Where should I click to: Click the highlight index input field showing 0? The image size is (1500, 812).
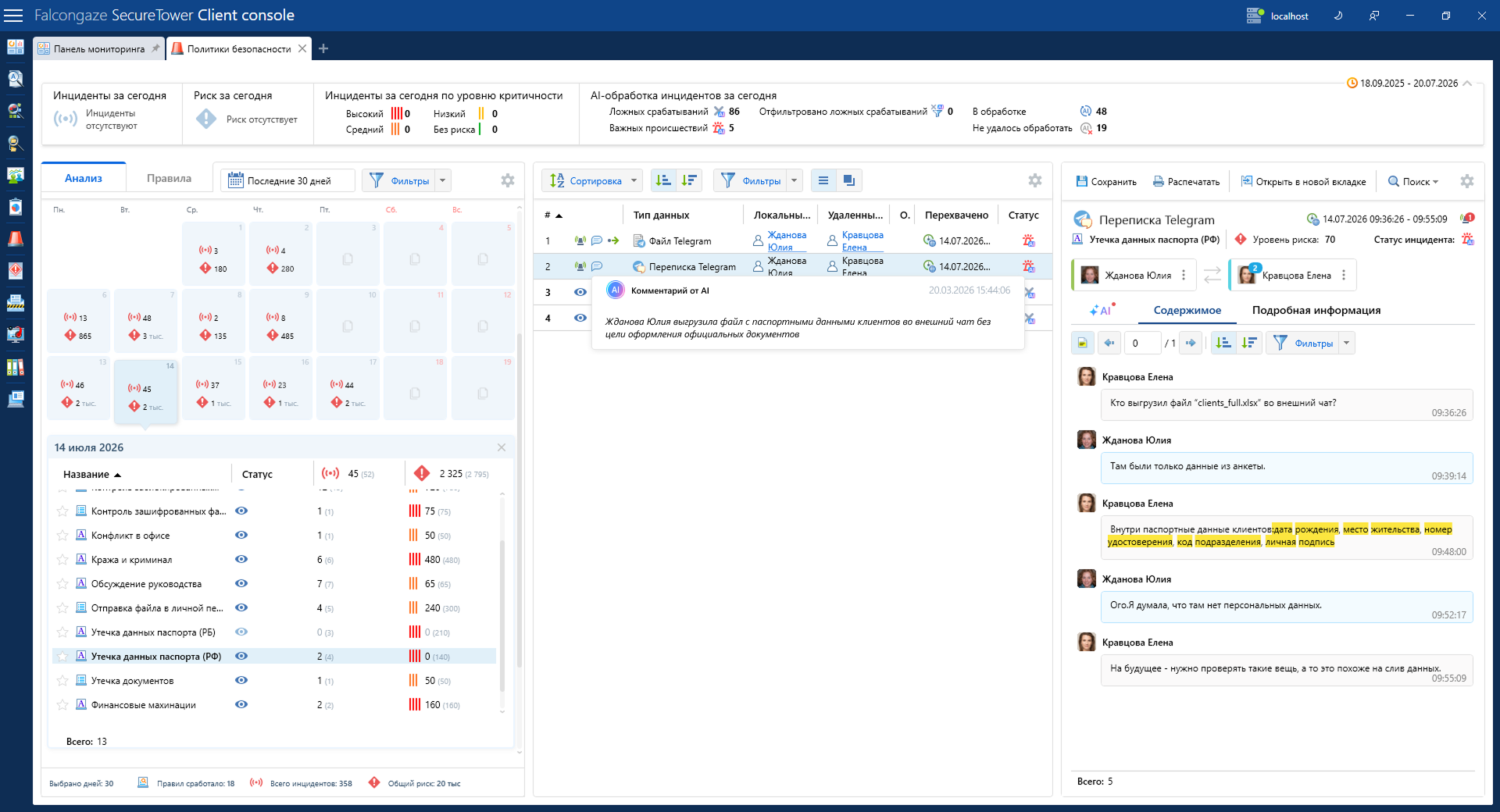1141,343
